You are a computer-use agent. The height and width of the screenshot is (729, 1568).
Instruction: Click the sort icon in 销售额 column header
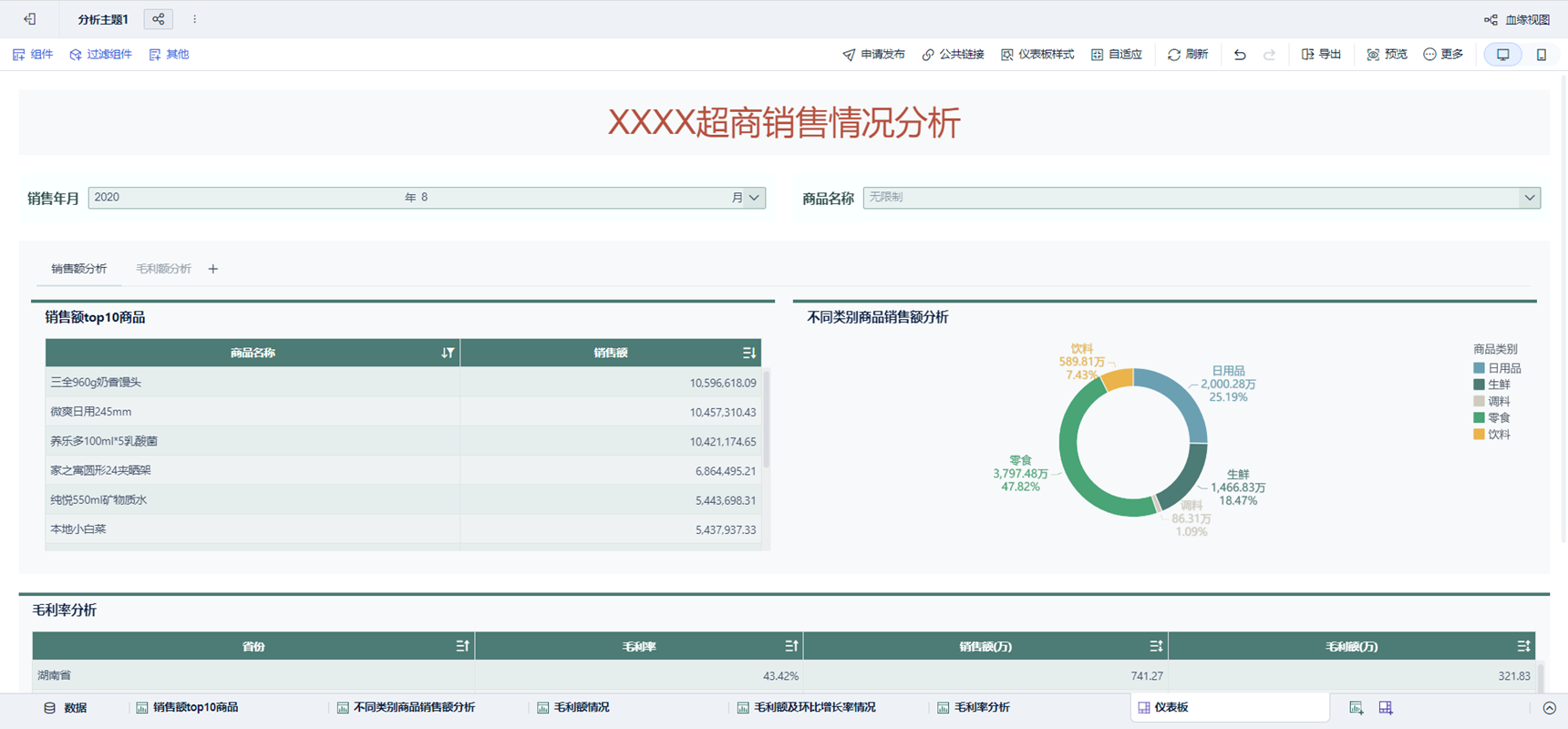click(x=749, y=353)
